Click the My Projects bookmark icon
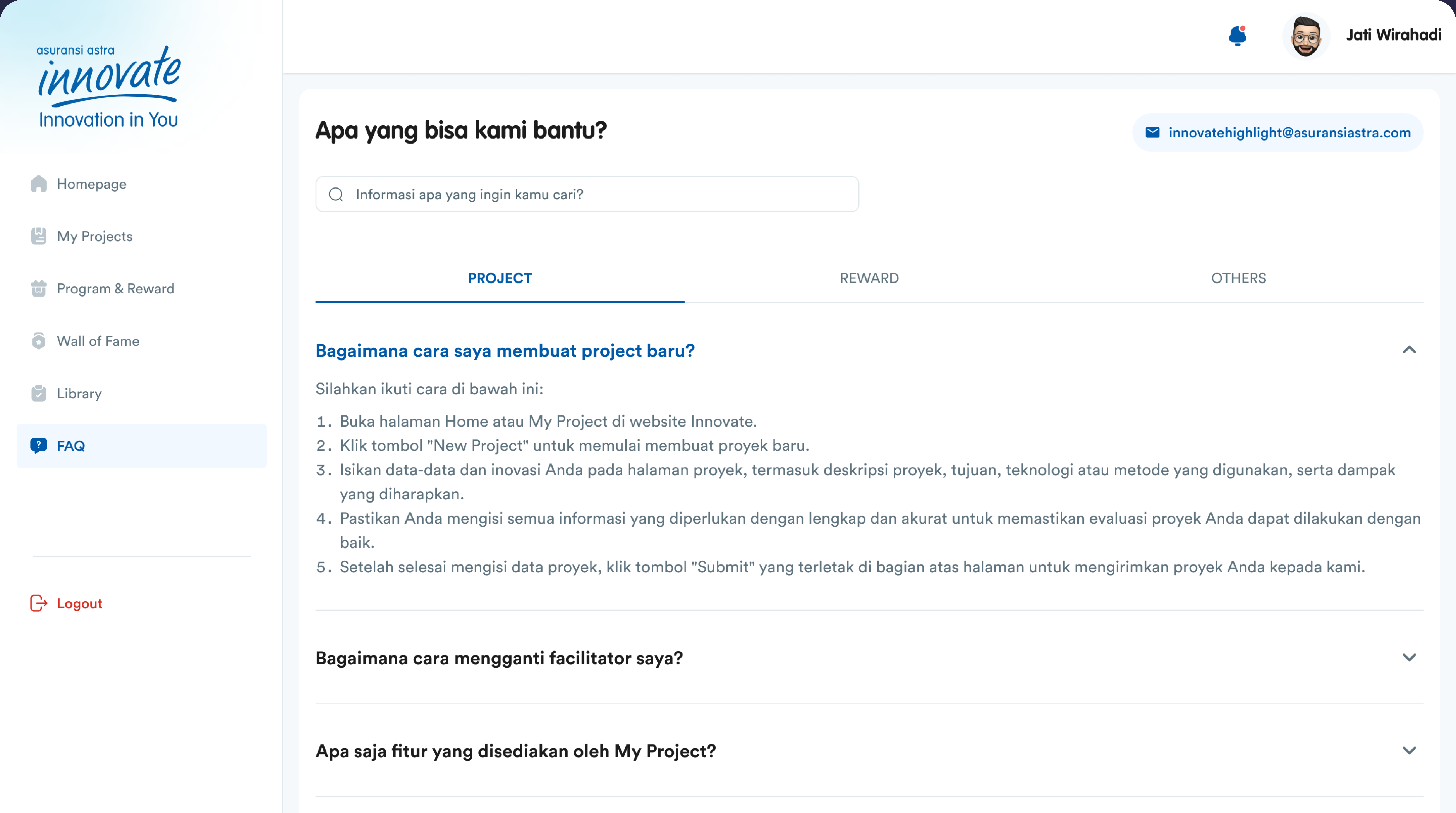 38,236
